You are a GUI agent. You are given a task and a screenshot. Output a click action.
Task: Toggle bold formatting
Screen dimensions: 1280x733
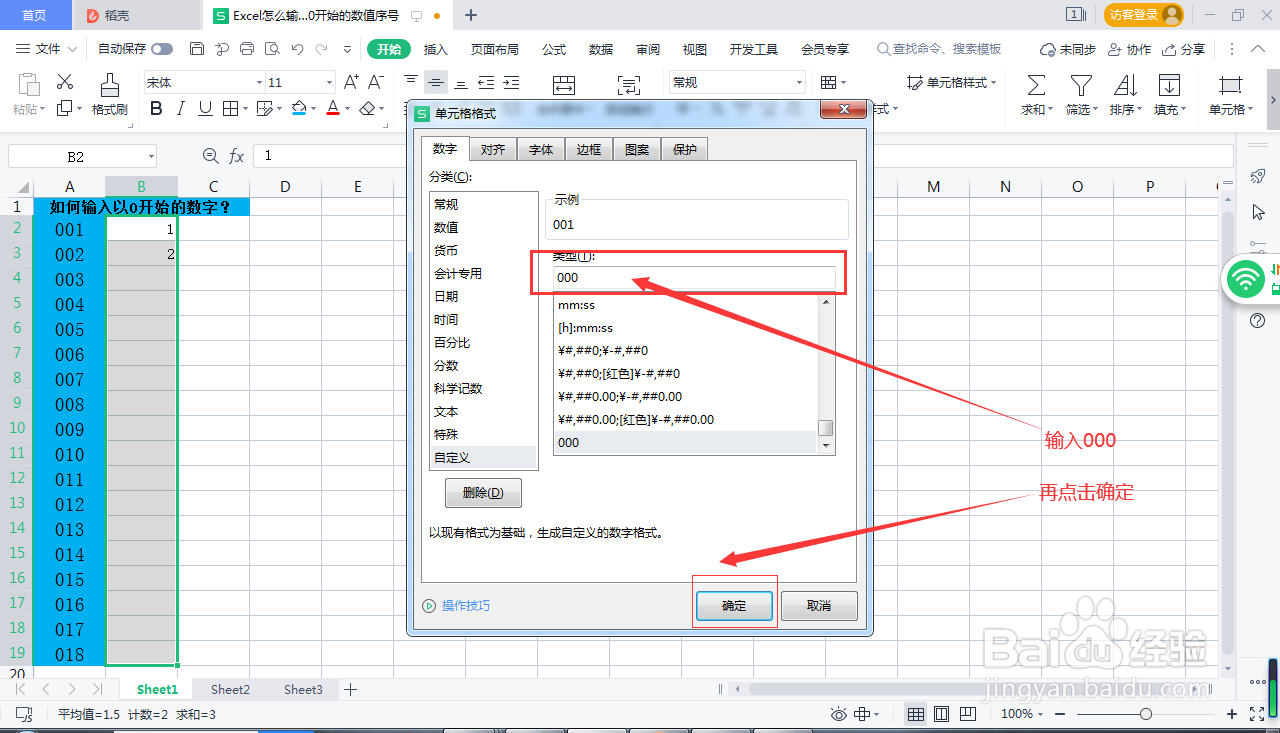(155, 108)
